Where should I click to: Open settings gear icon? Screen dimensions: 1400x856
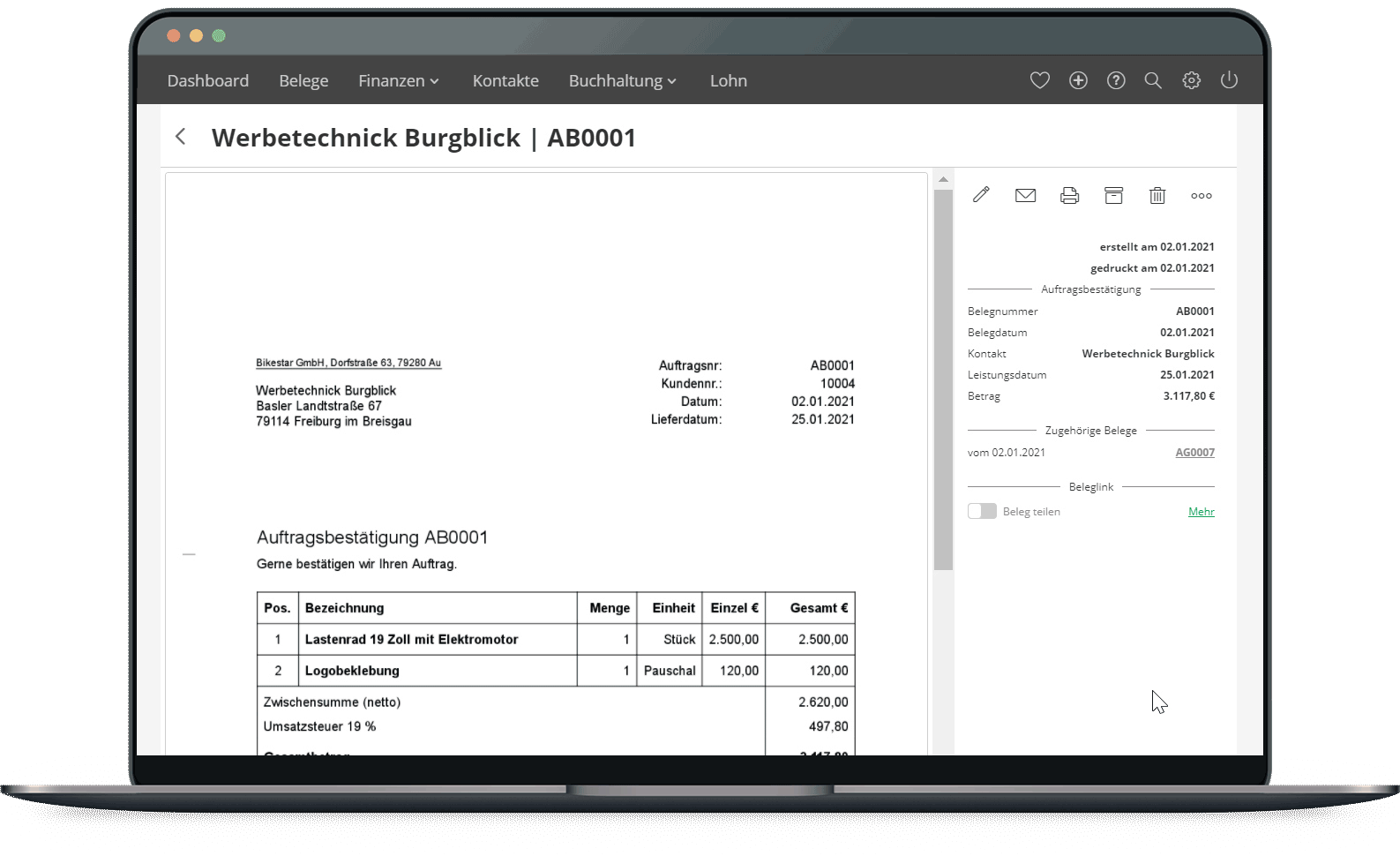1191,80
